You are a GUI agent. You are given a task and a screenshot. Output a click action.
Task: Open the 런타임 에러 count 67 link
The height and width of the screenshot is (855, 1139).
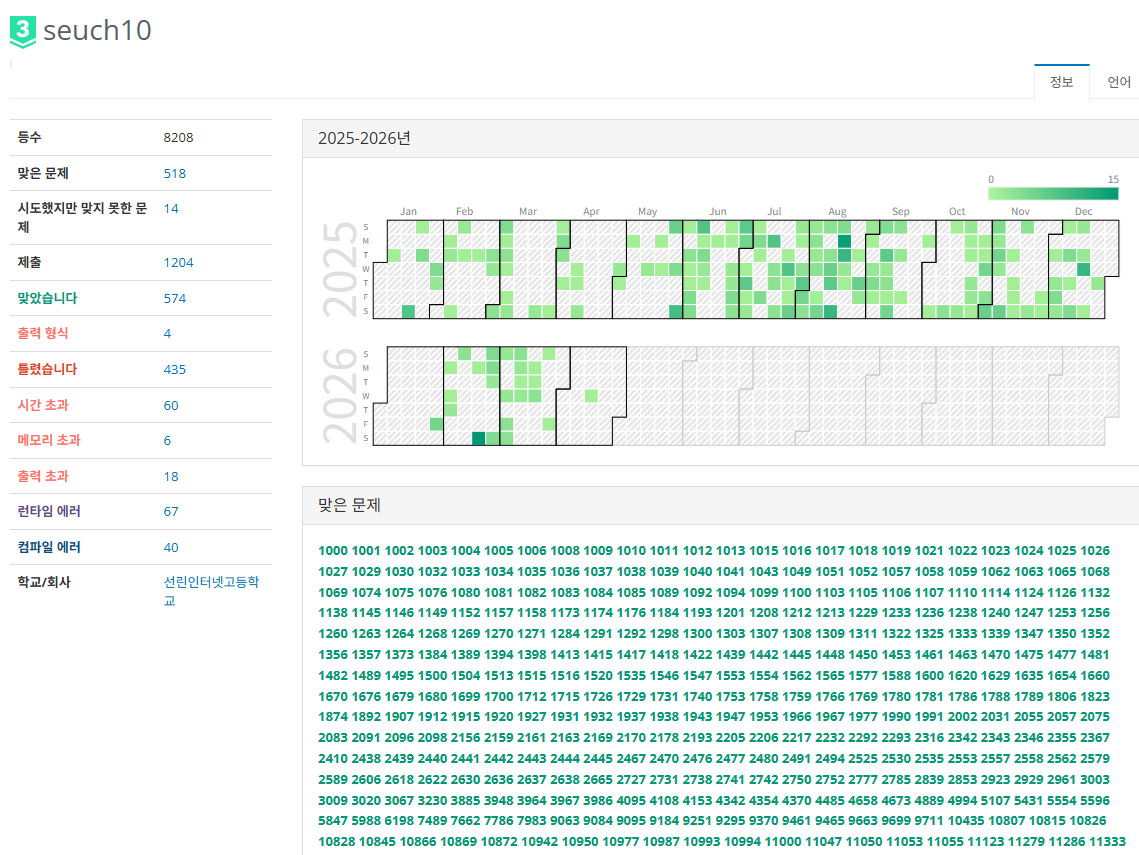click(171, 511)
